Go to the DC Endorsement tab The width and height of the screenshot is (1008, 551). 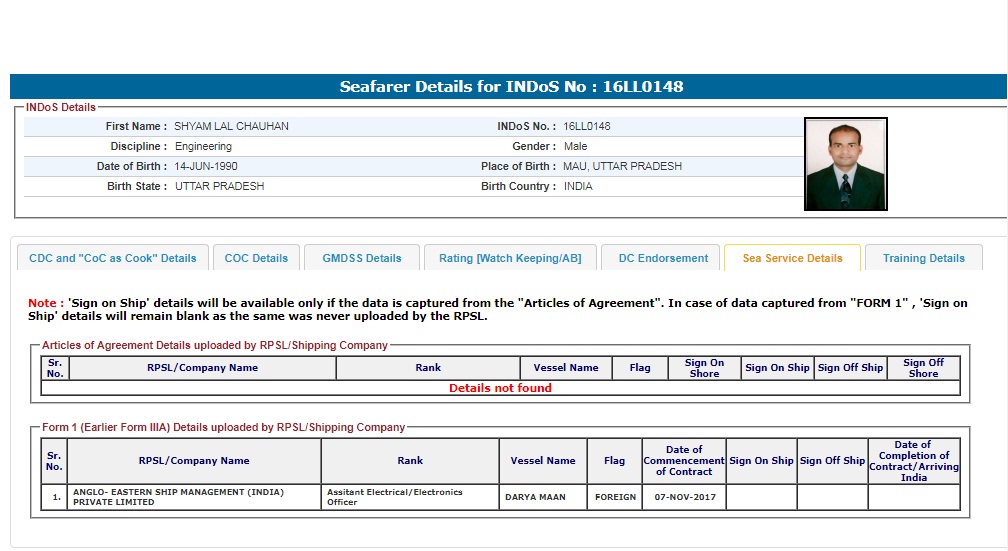[663, 258]
